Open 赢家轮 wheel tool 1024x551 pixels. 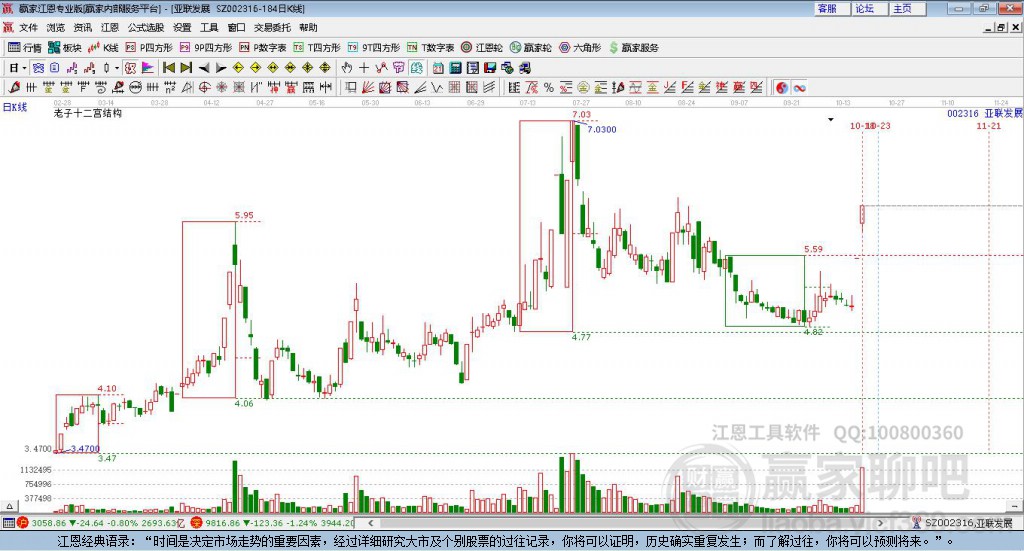(x=530, y=48)
